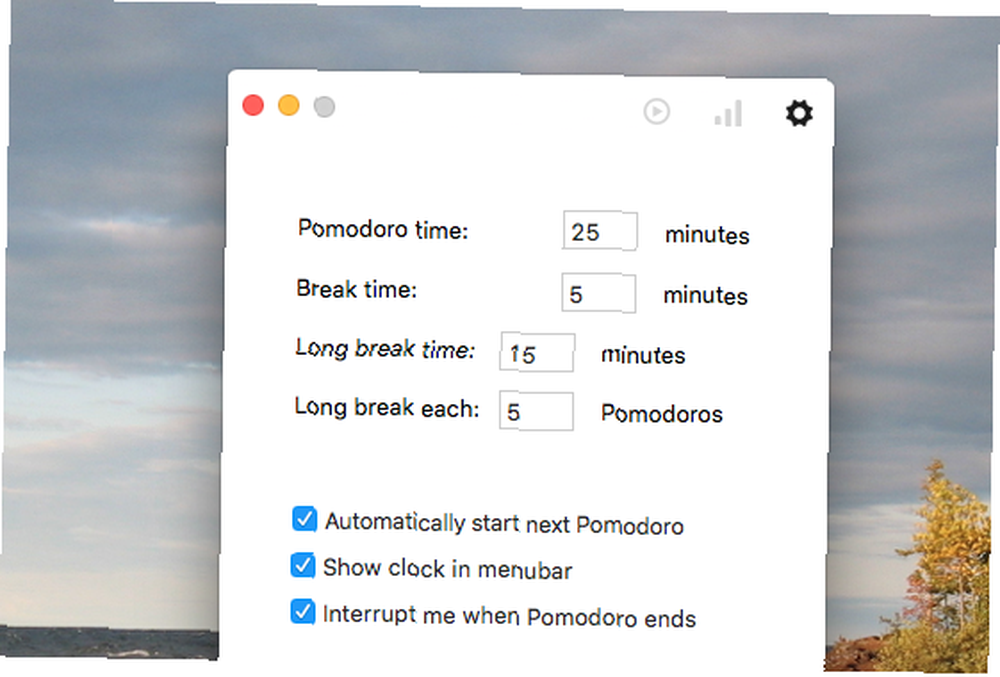This screenshot has width=1000, height=677.
Task: Select the Break time minutes field
Action: [598, 293]
